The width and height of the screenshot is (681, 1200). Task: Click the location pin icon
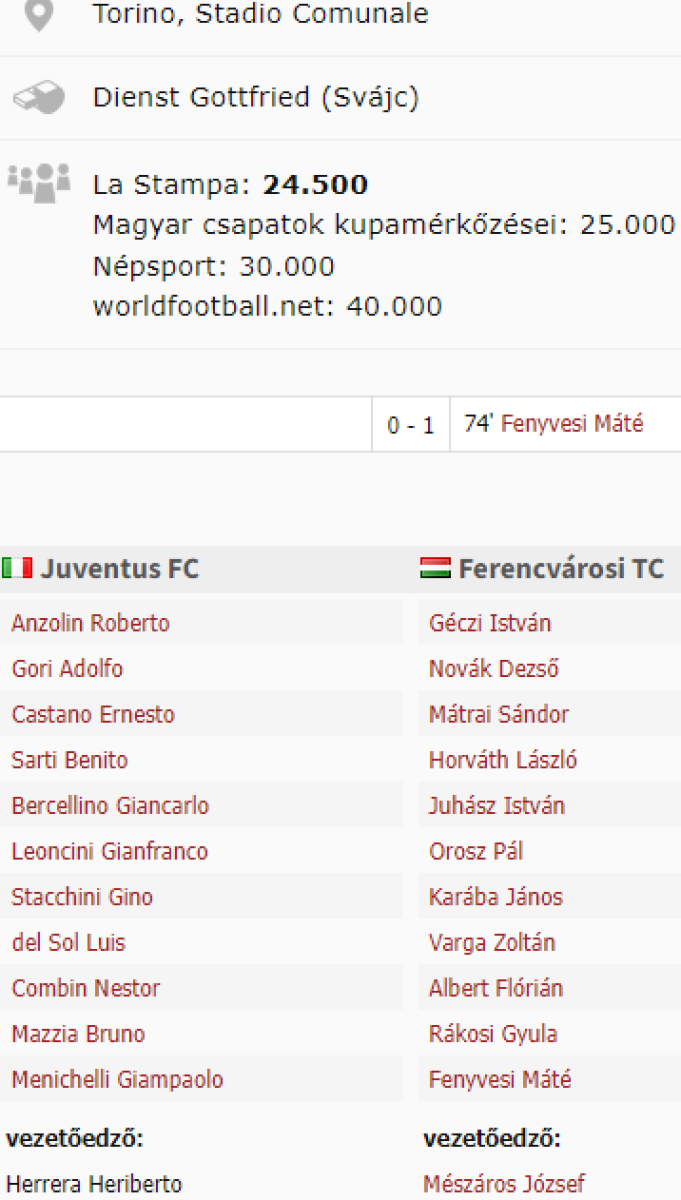click(x=39, y=15)
